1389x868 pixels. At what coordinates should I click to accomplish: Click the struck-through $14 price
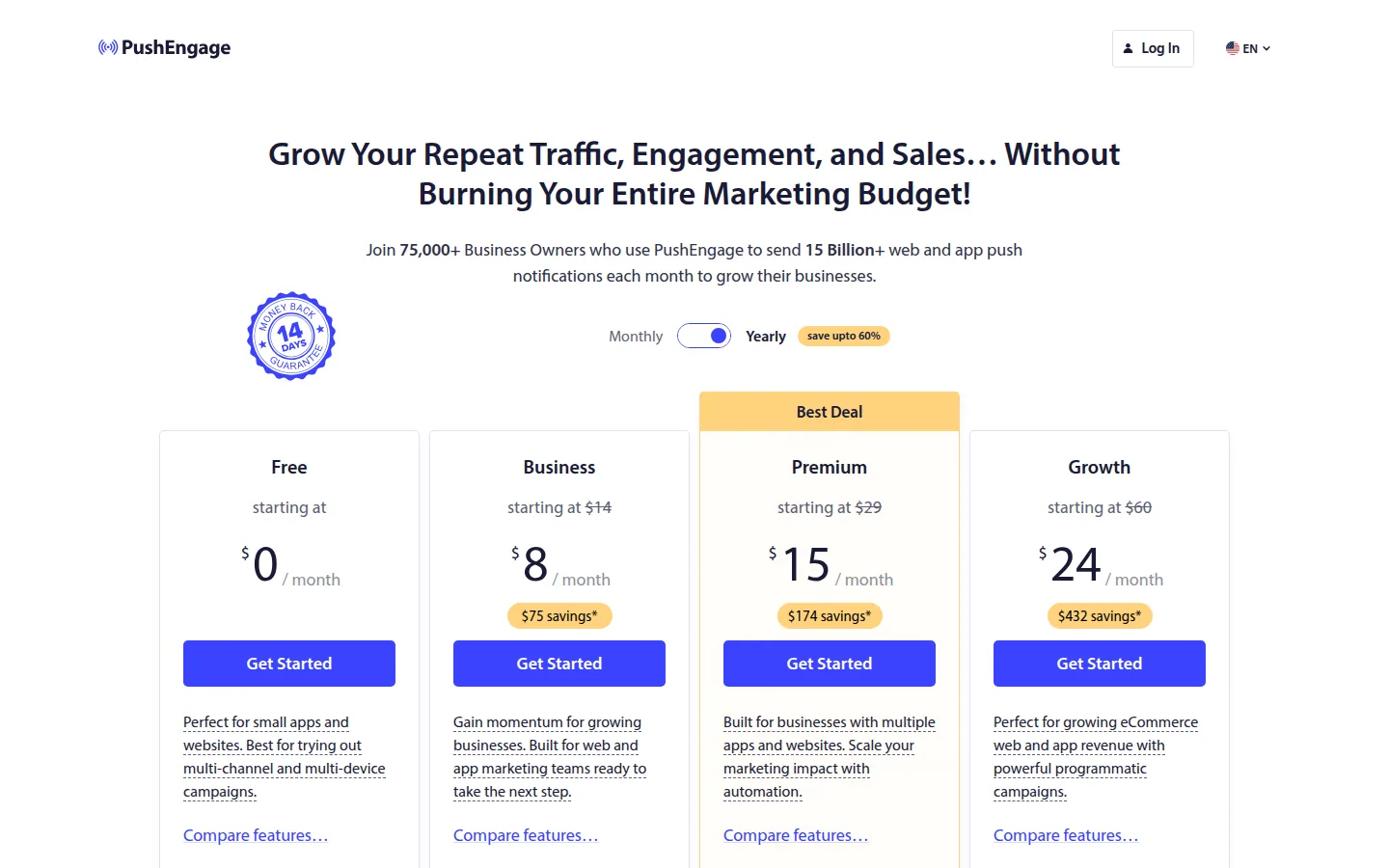(x=598, y=507)
